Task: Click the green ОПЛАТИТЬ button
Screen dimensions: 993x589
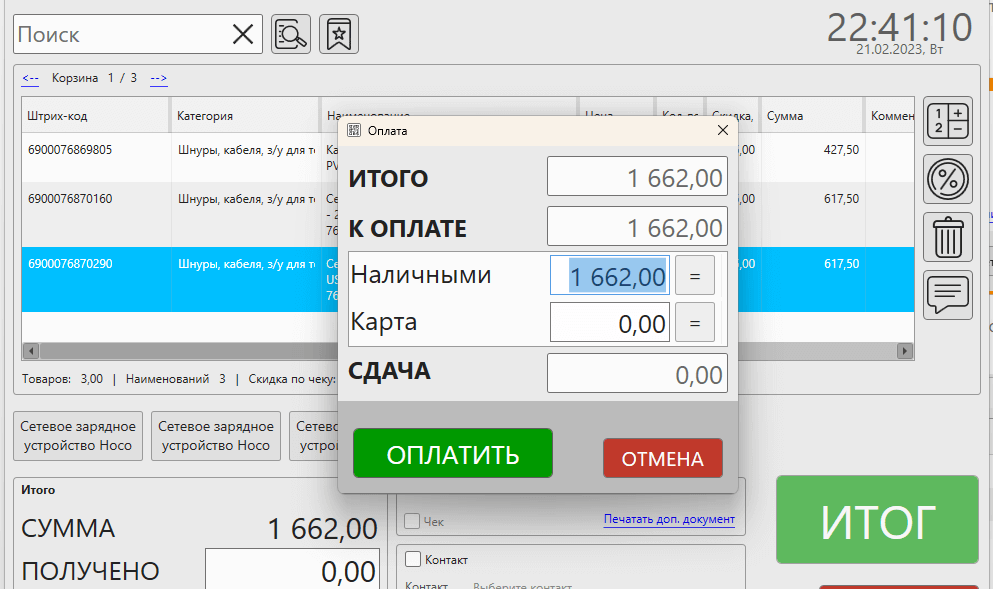Action: click(x=452, y=454)
